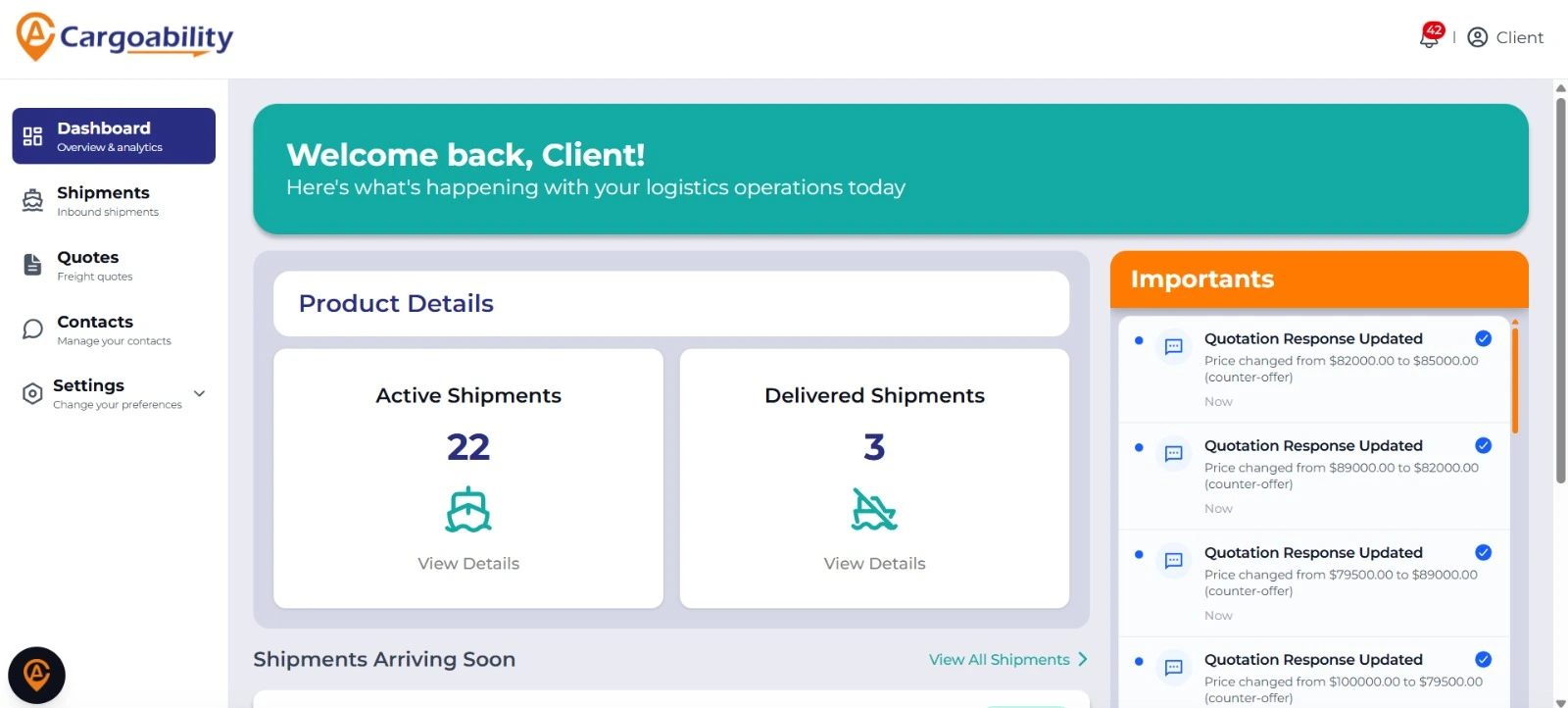This screenshot has width=1568, height=708.
Task: Toggle check mark on $89000 to $82000 notification
Action: pyautogui.click(x=1483, y=445)
